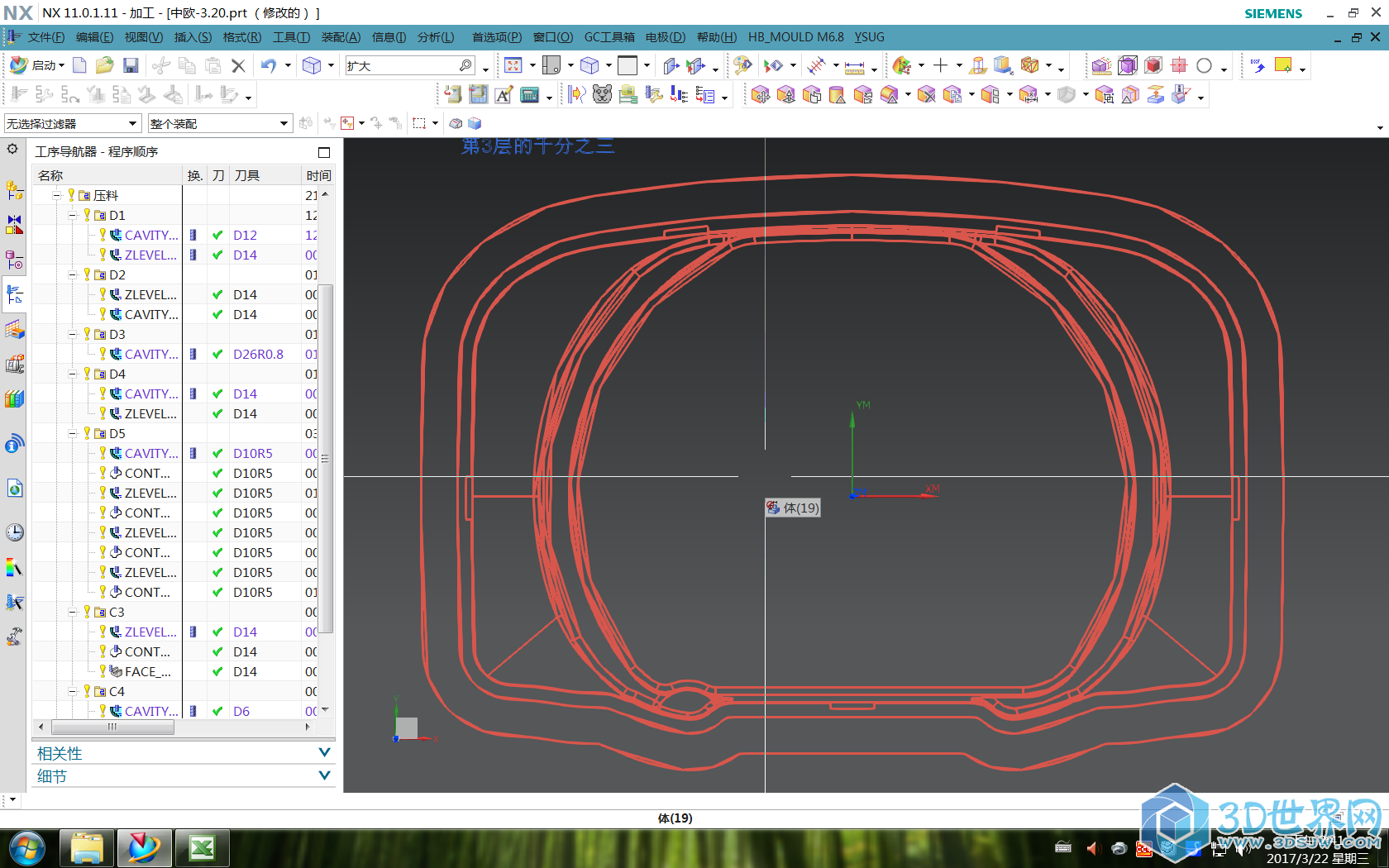1389x868 pixels.
Task: Click the text annotation A icon
Action: point(504,95)
